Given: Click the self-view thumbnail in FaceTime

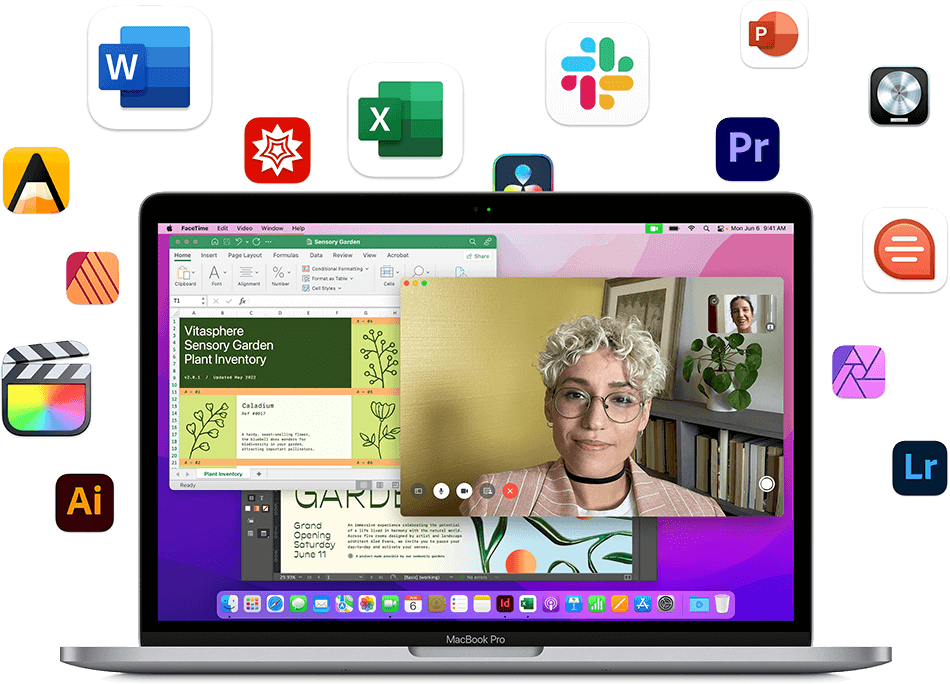Looking at the screenshot, I should [x=740, y=313].
